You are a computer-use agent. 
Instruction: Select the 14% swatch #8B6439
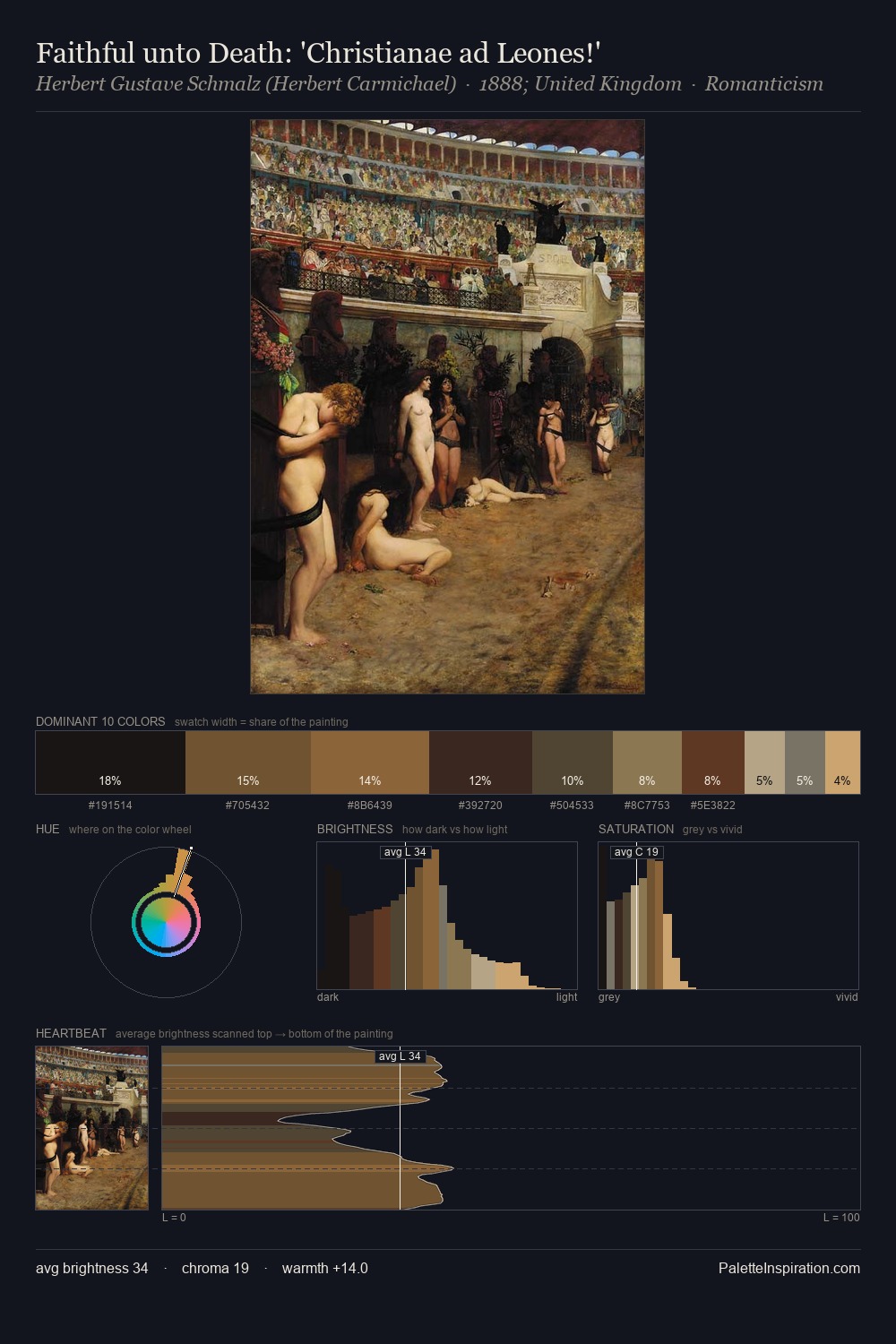click(x=370, y=762)
